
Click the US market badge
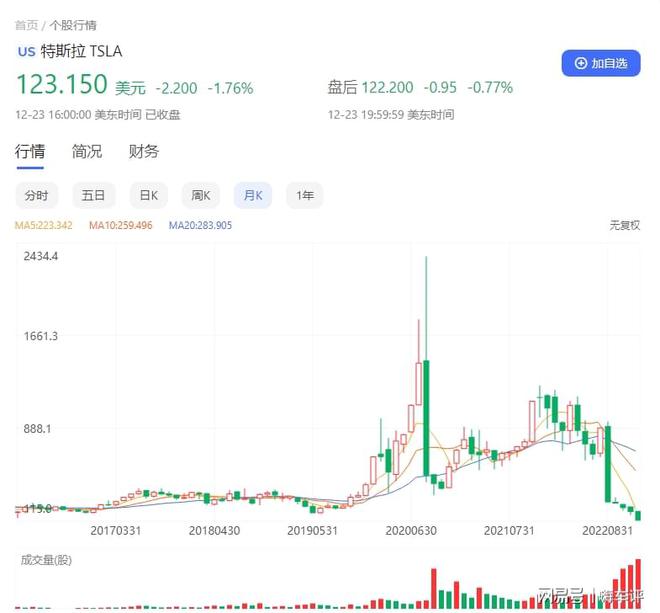pyautogui.click(x=26, y=52)
